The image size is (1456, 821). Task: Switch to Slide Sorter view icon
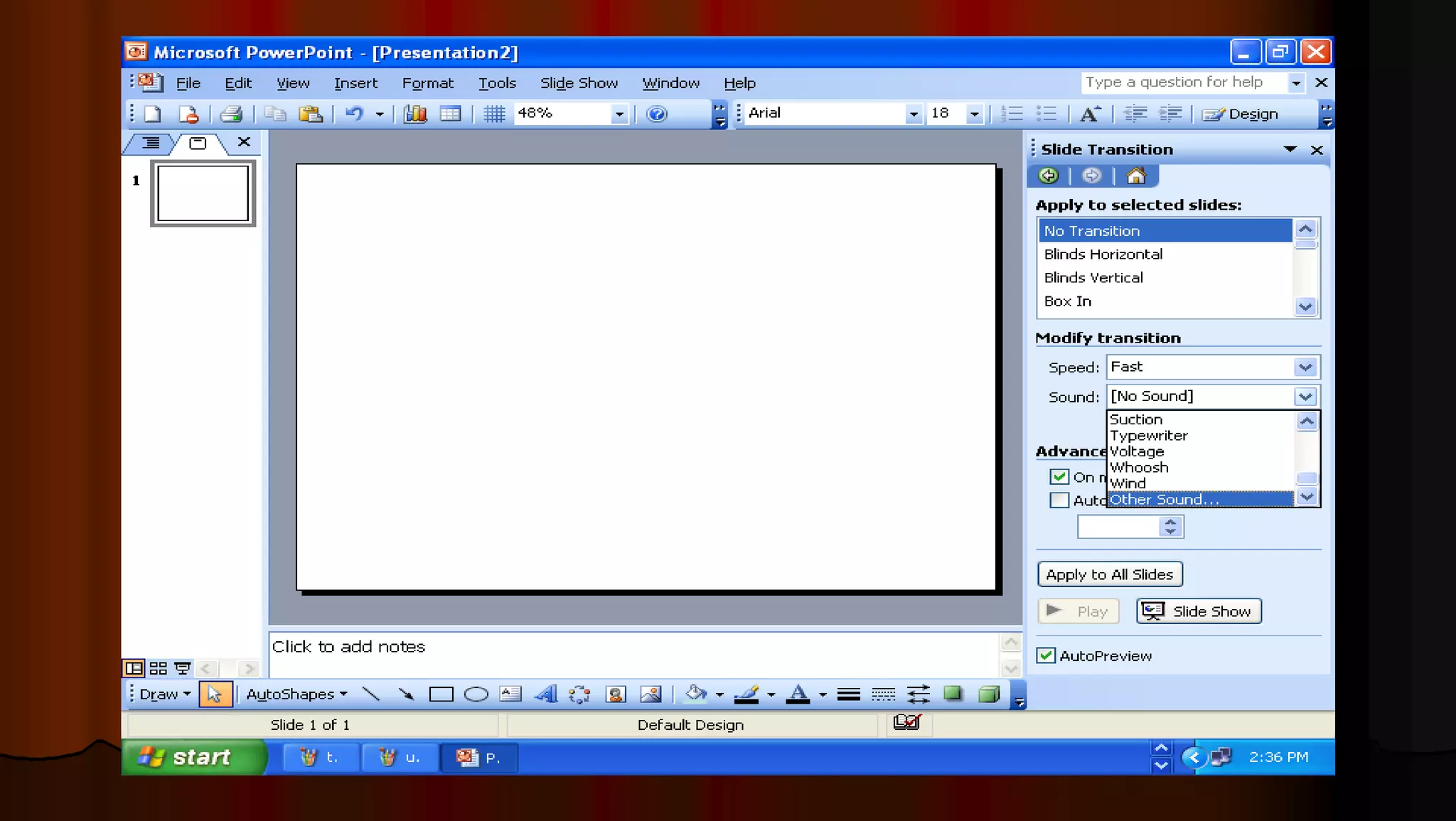click(x=159, y=668)
